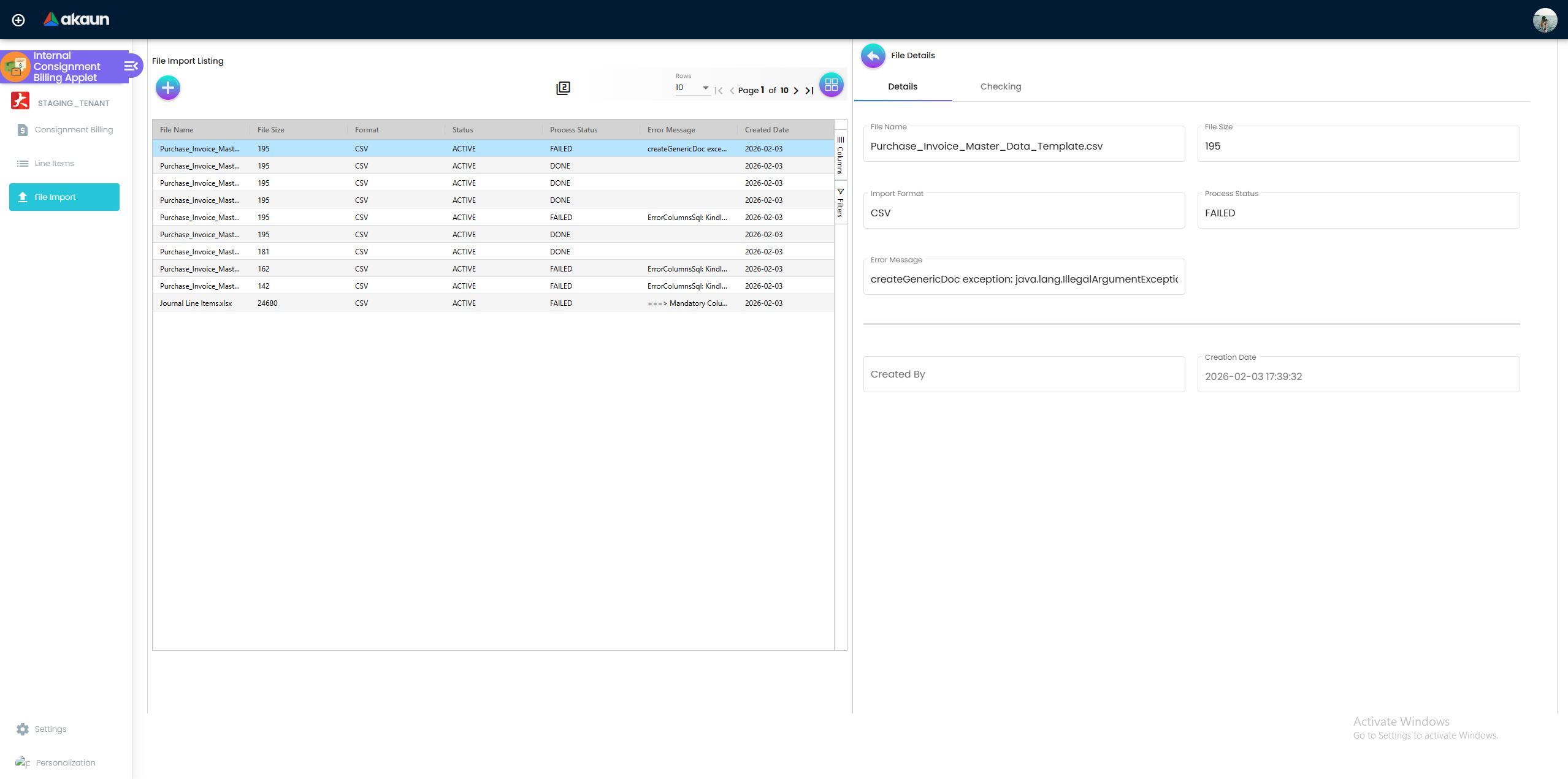Toggle the grid view layout icon
Viewport: 1568px width, 779px height.
tap(832, 85)
